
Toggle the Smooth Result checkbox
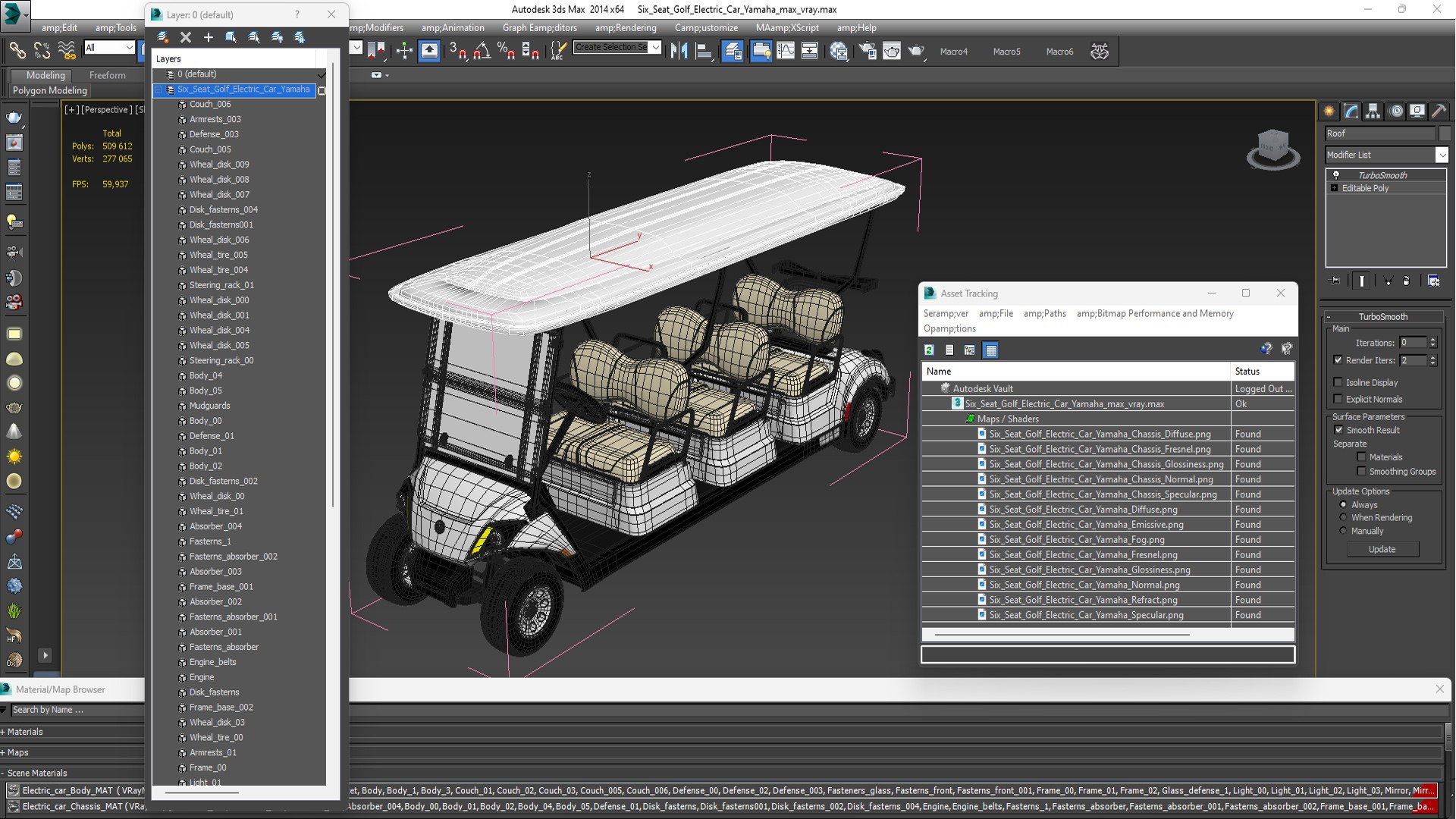(1338, 430)
